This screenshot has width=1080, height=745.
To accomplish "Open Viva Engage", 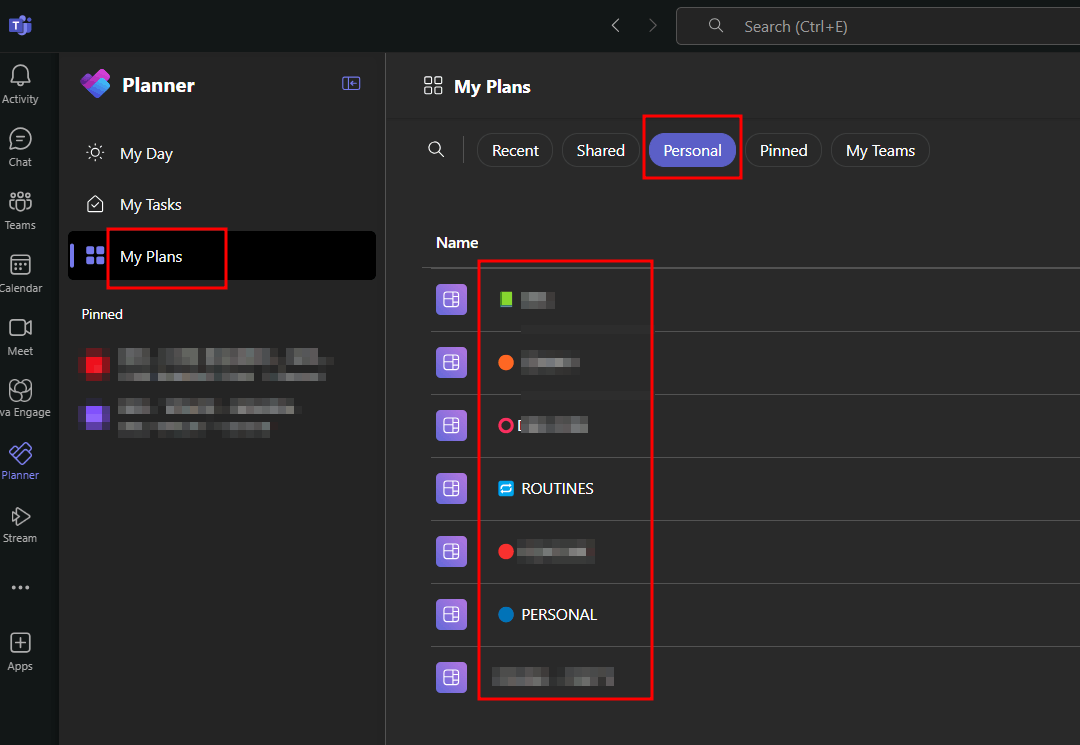I will tap(20, 394).
